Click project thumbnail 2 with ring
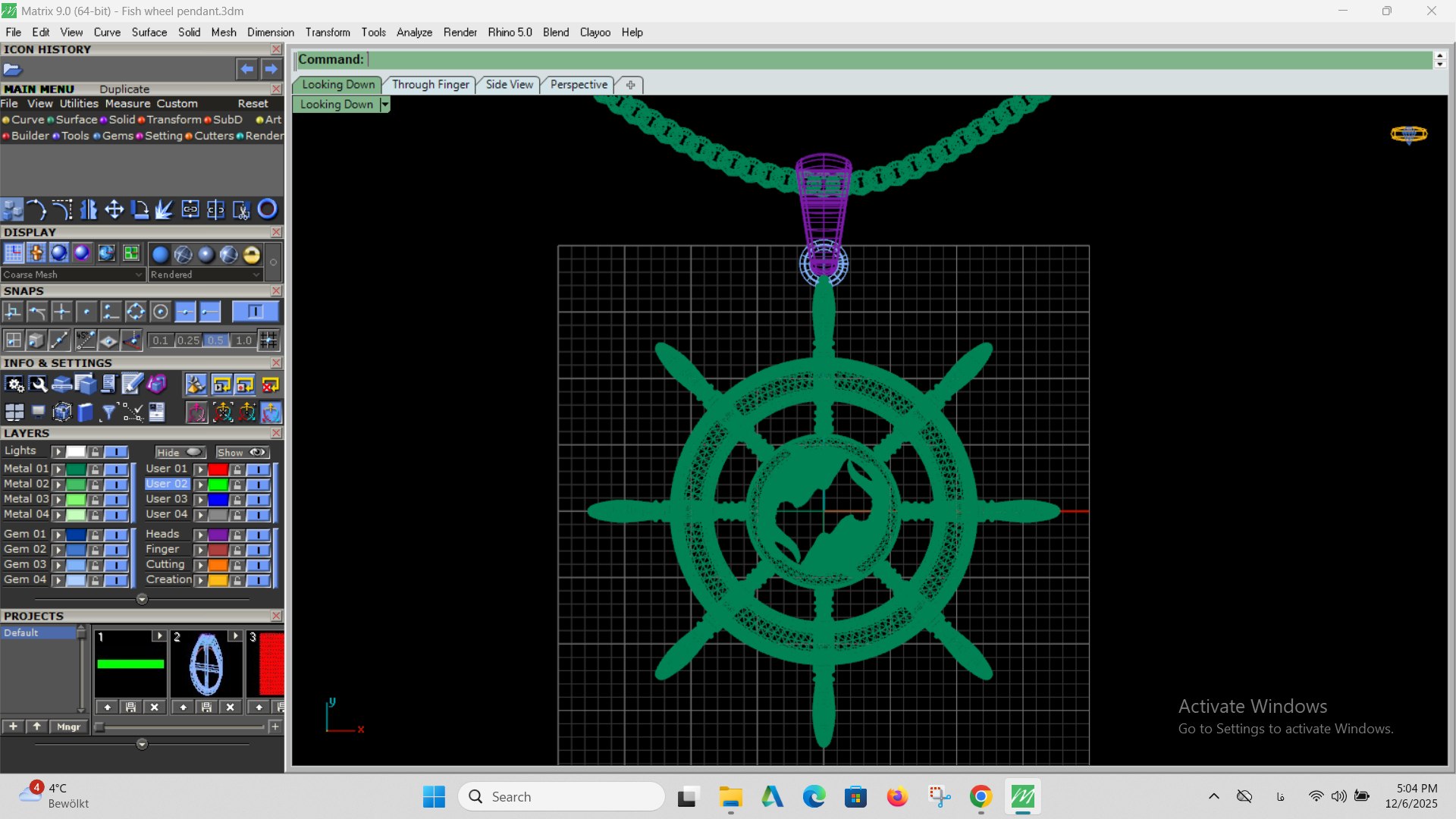The height and width of the screenshot is (819, 1456). (x=206, y=664)
